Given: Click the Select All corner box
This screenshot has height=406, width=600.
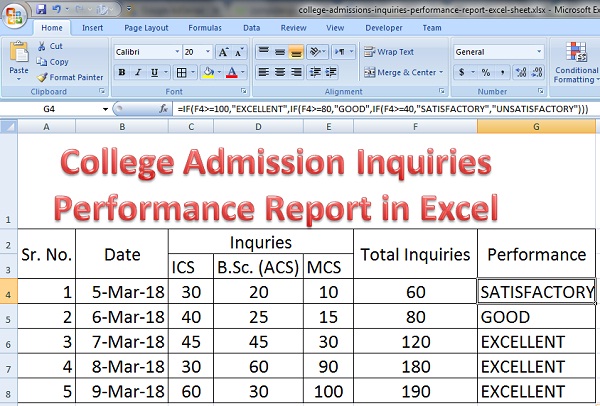Looking at the screenshot, I should [x=9, y=127].
